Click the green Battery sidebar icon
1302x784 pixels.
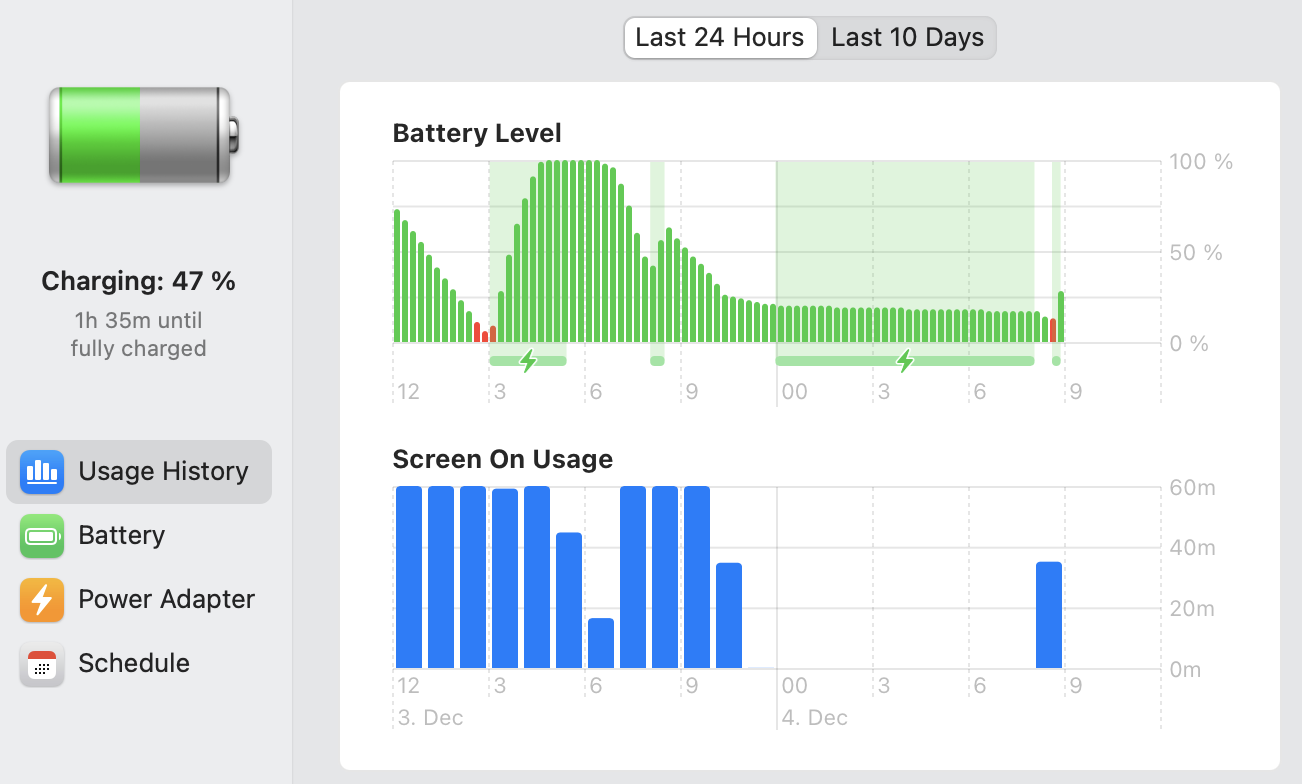click(41, 536)
